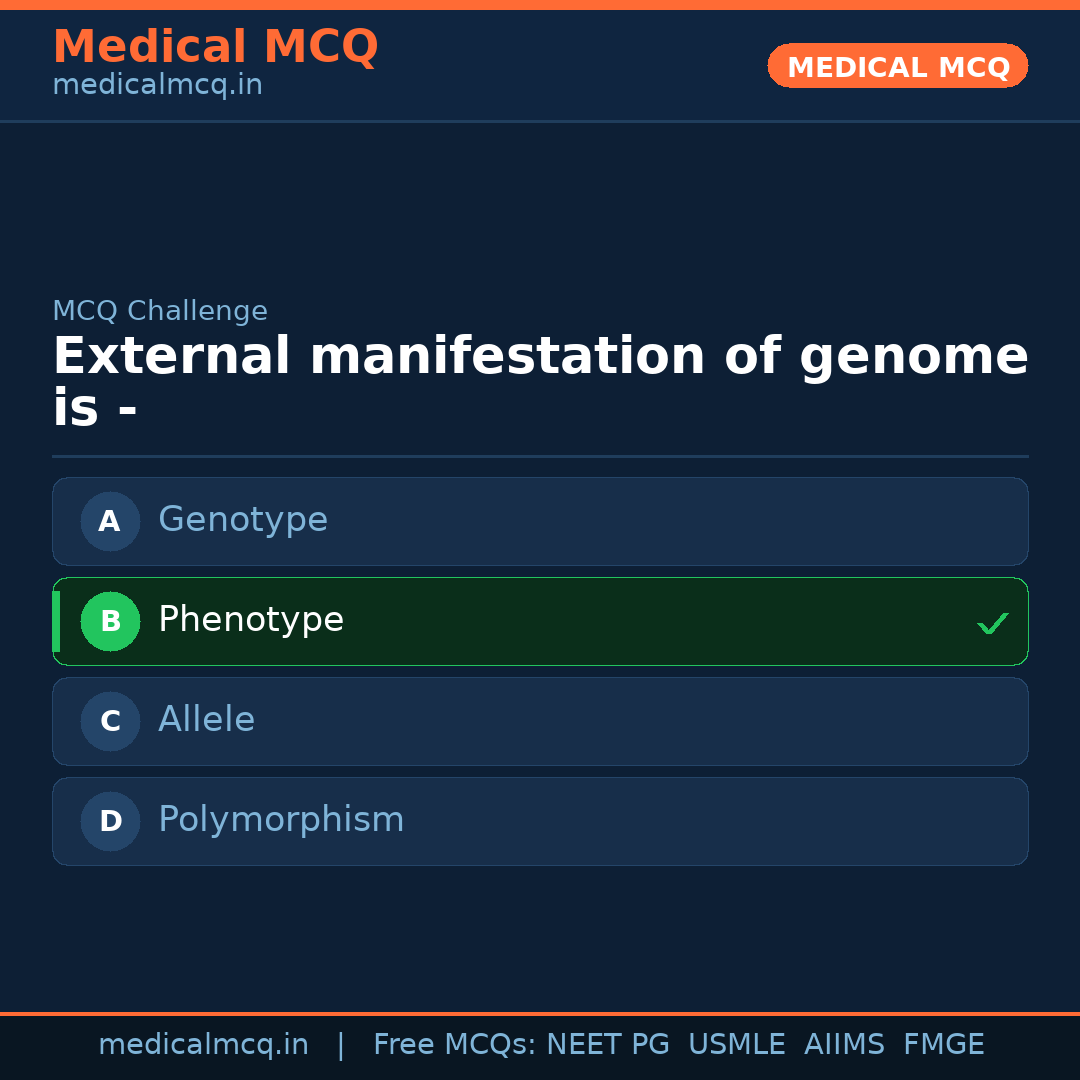Click the question text about genome
The height and width of the screenshot is (1080, 1080).
coord(540,382)
